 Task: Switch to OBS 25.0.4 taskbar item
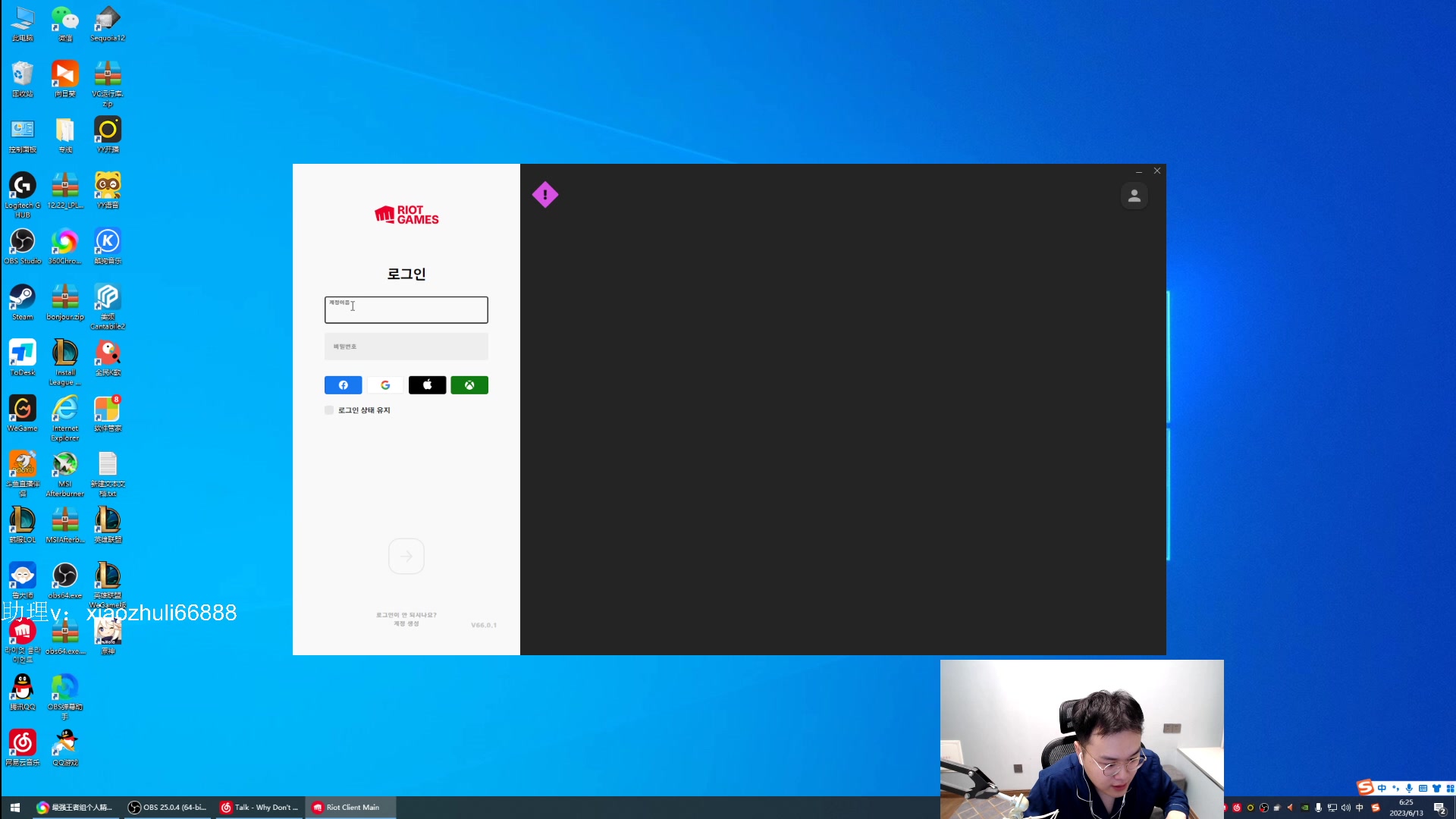(167, 808)
